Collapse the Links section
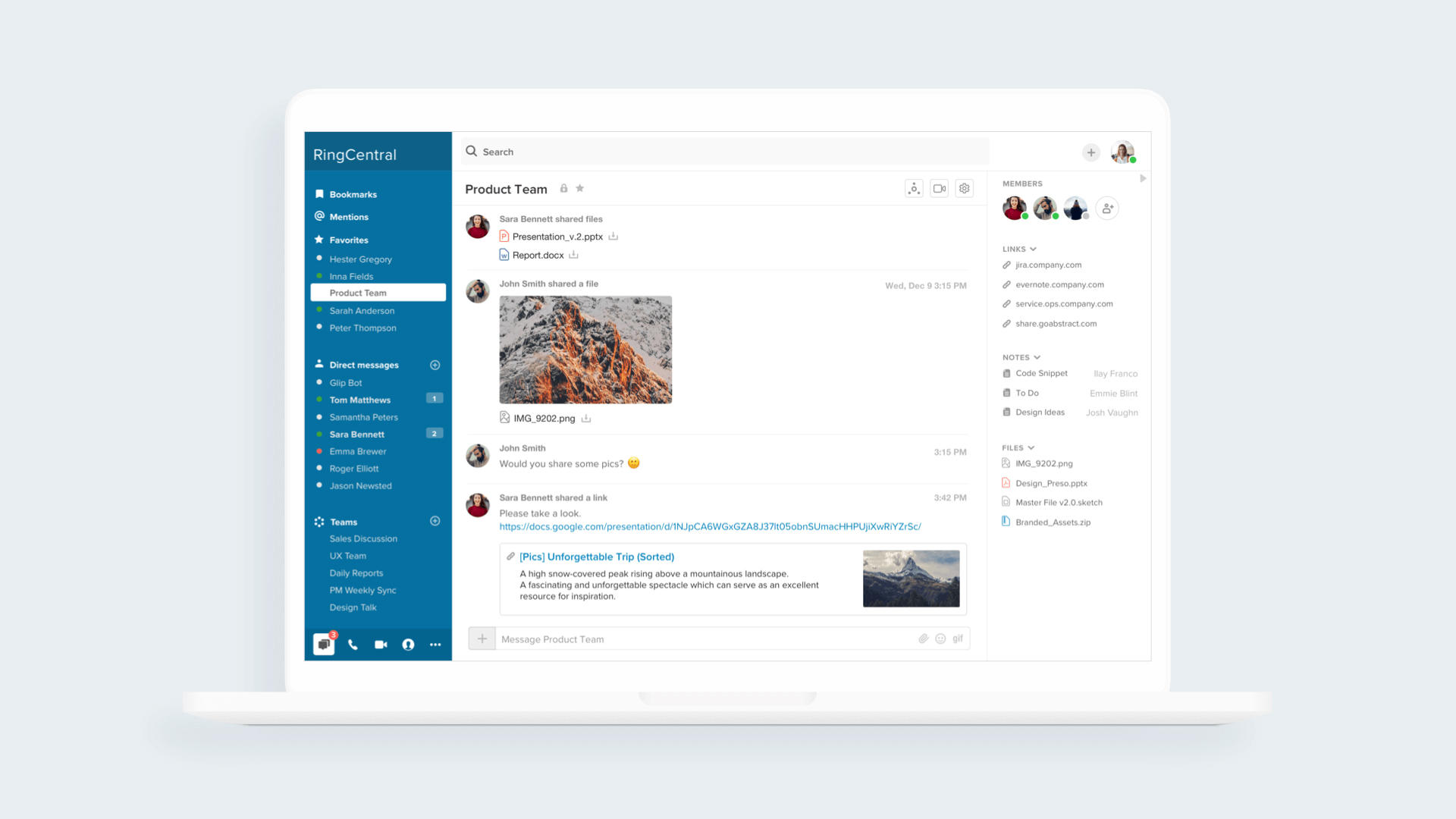The image size is (1456, 819). (1033, 249)
